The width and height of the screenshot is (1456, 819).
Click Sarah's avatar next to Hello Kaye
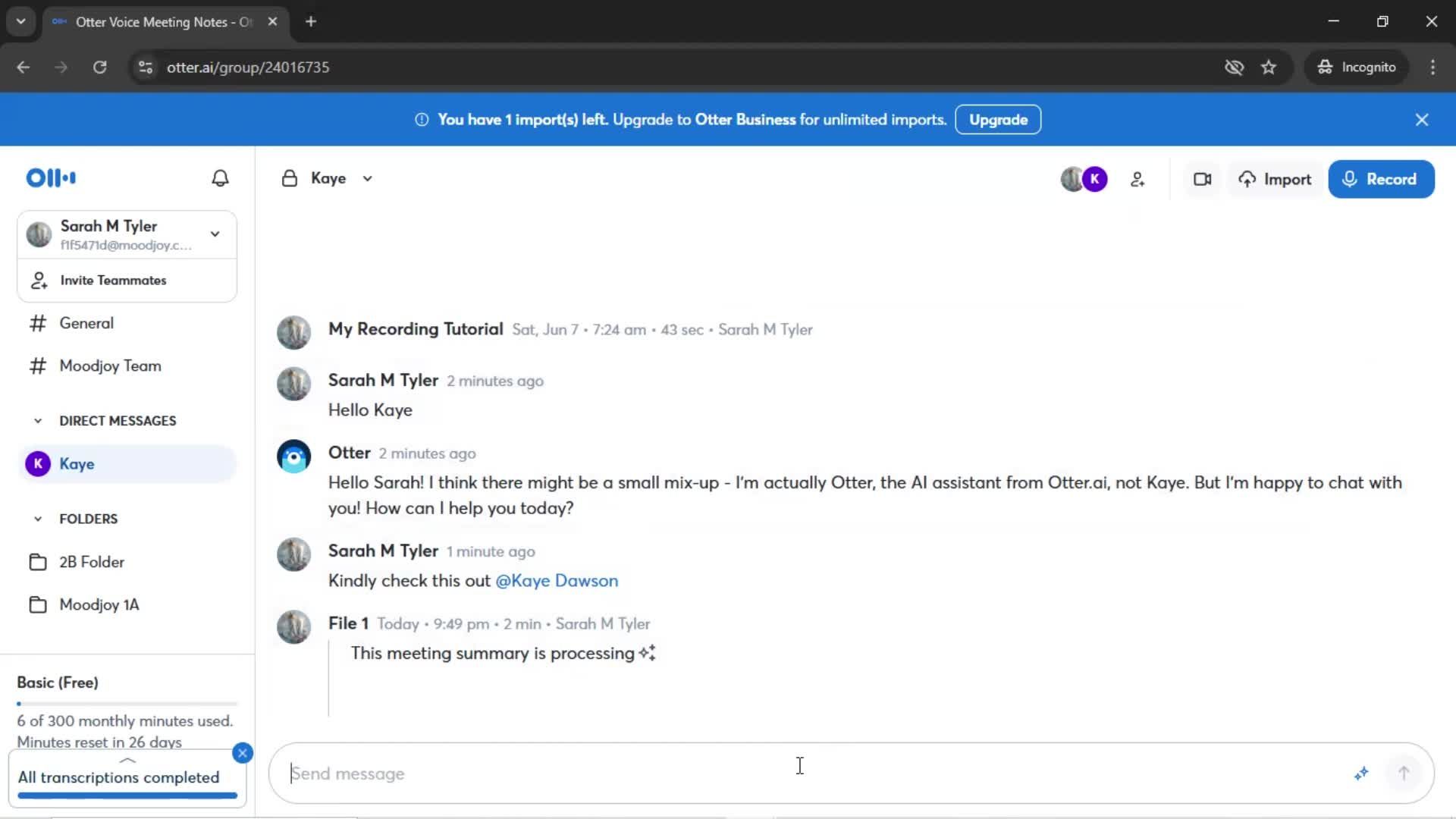click(294, 384)
